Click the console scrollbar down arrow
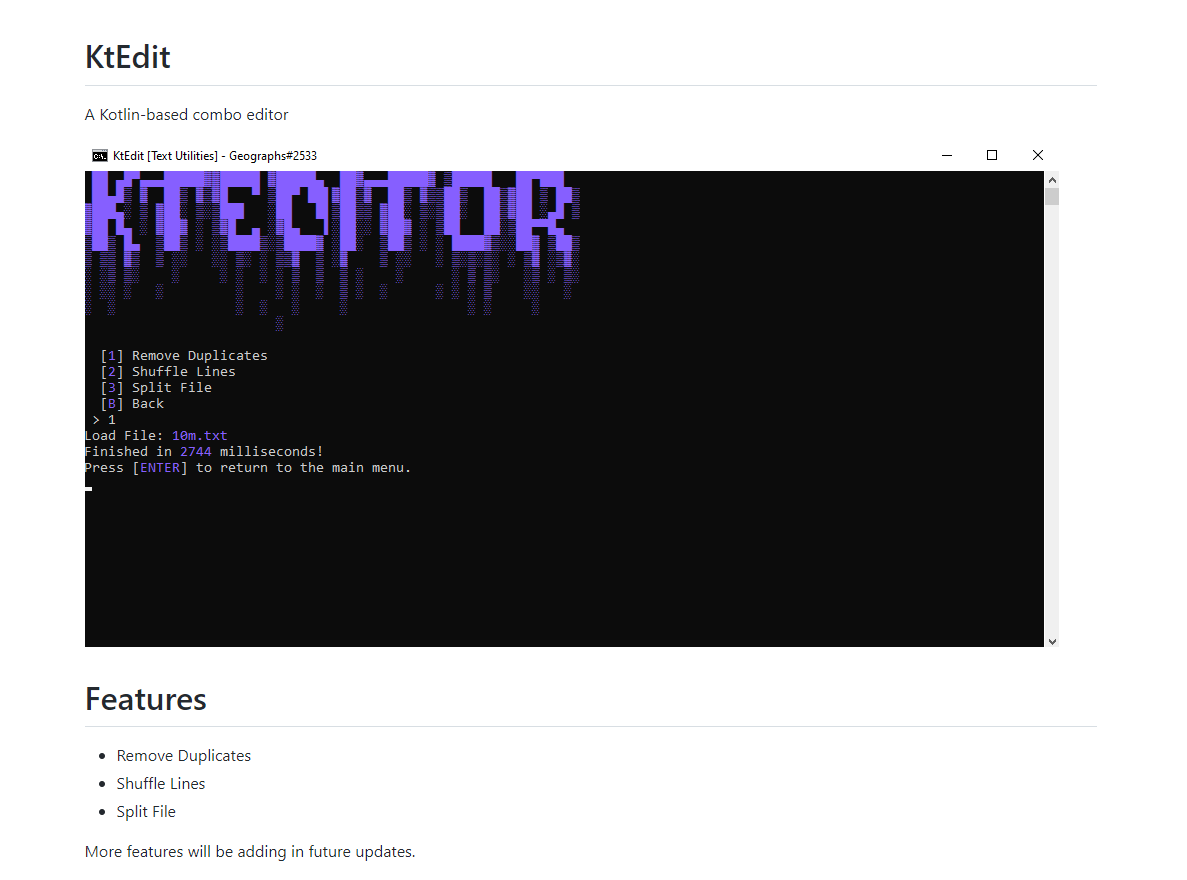Screen dimensions: 1187x880 [x=1051, y=640]
